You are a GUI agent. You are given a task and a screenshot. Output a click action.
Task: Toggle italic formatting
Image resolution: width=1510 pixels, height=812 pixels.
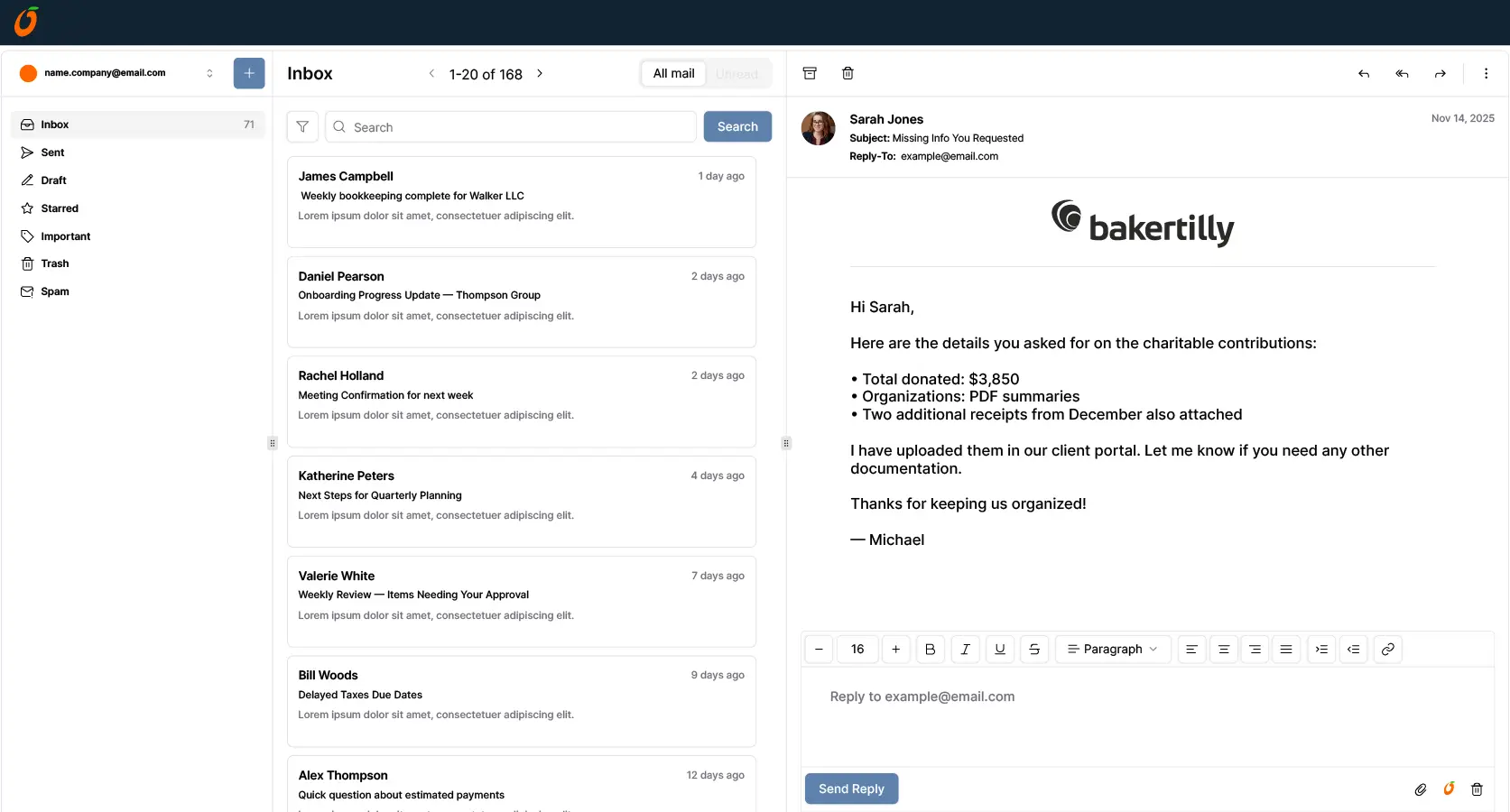tap(965, 650)
